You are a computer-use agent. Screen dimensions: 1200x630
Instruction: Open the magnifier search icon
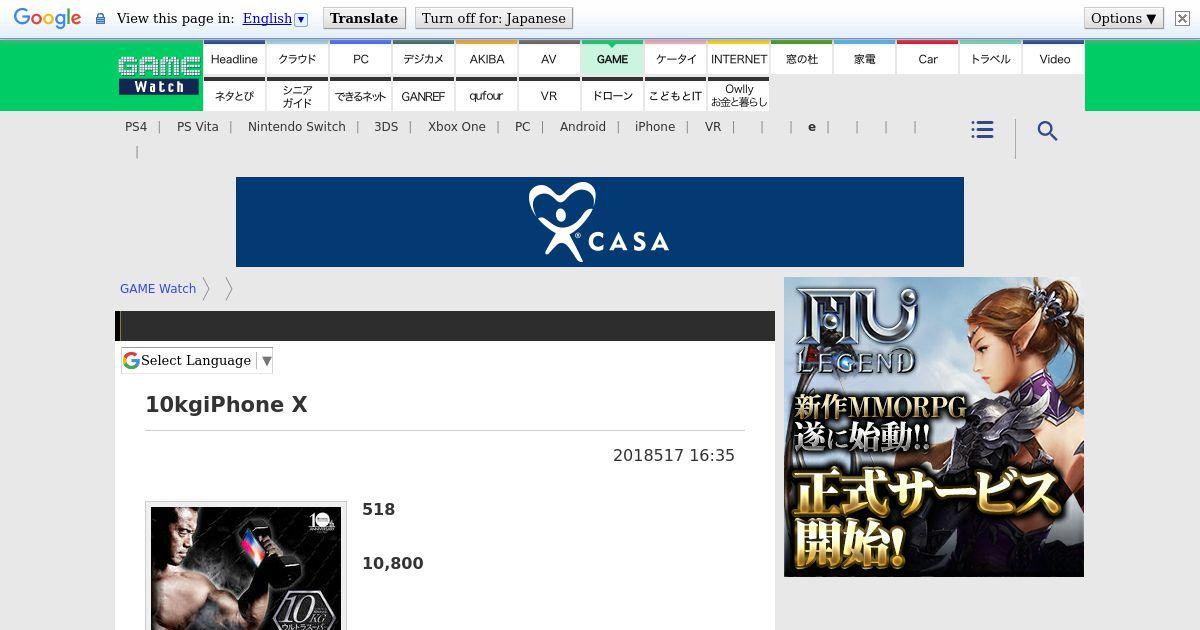pos(1047,131)
